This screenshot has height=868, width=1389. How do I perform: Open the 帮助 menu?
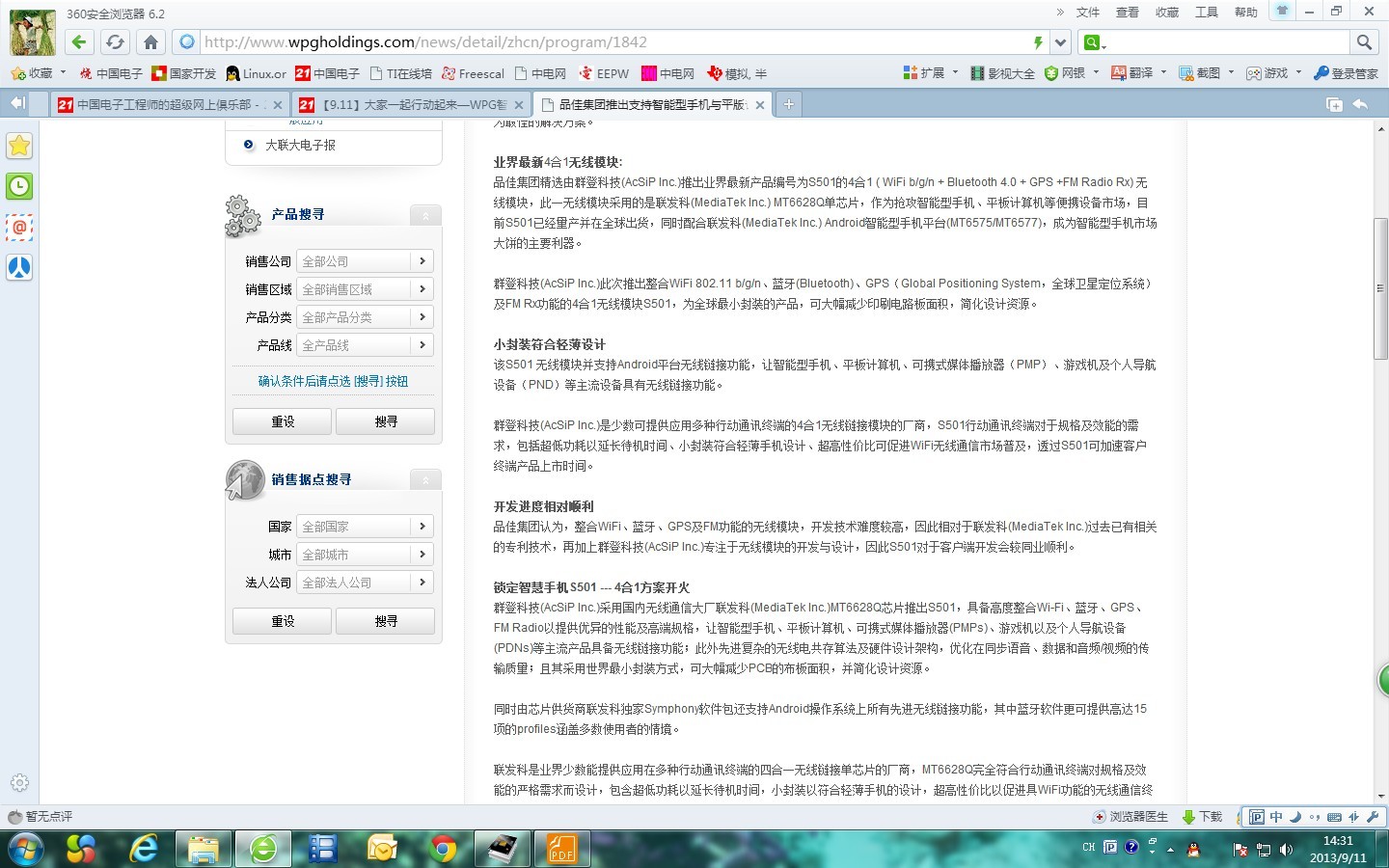click(x=1246, y=13)
